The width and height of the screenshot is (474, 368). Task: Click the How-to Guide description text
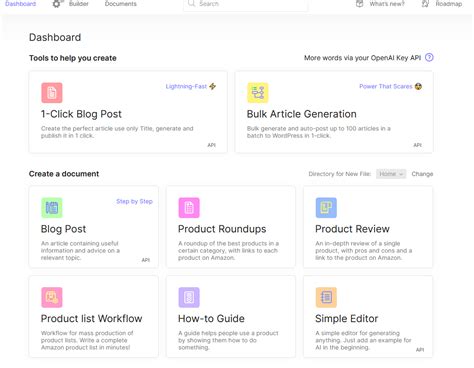[228, 340]
